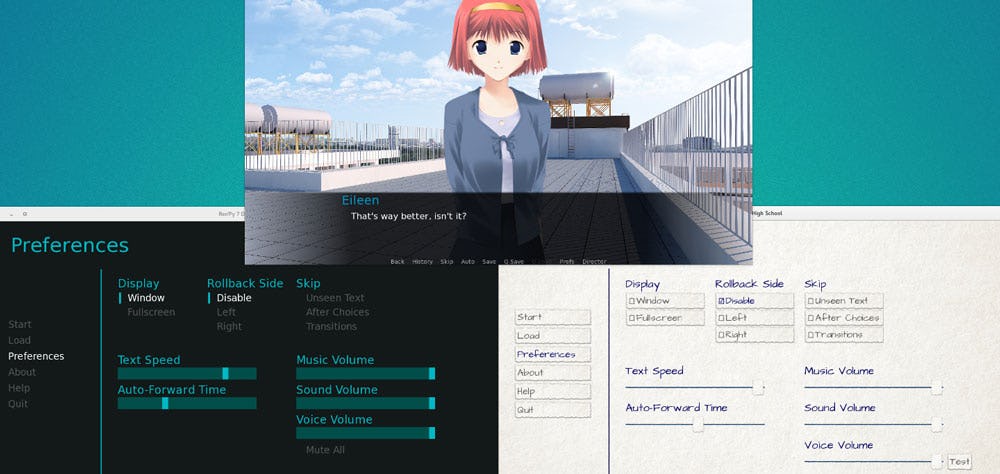The image size is (1000, 474).
Task: Click the dark theme Auto-Forward Time slider
Action: coord(187,403)
